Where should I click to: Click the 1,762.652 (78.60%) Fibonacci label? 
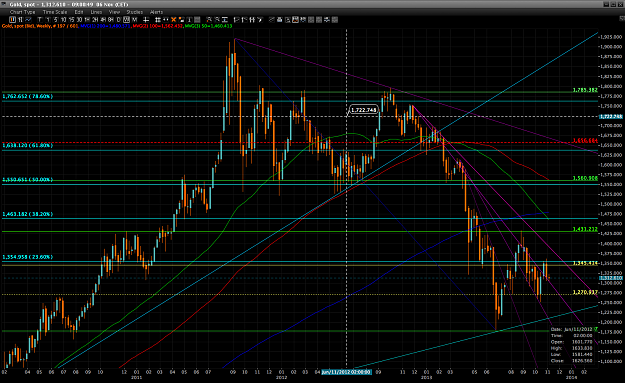coord(28,96)
